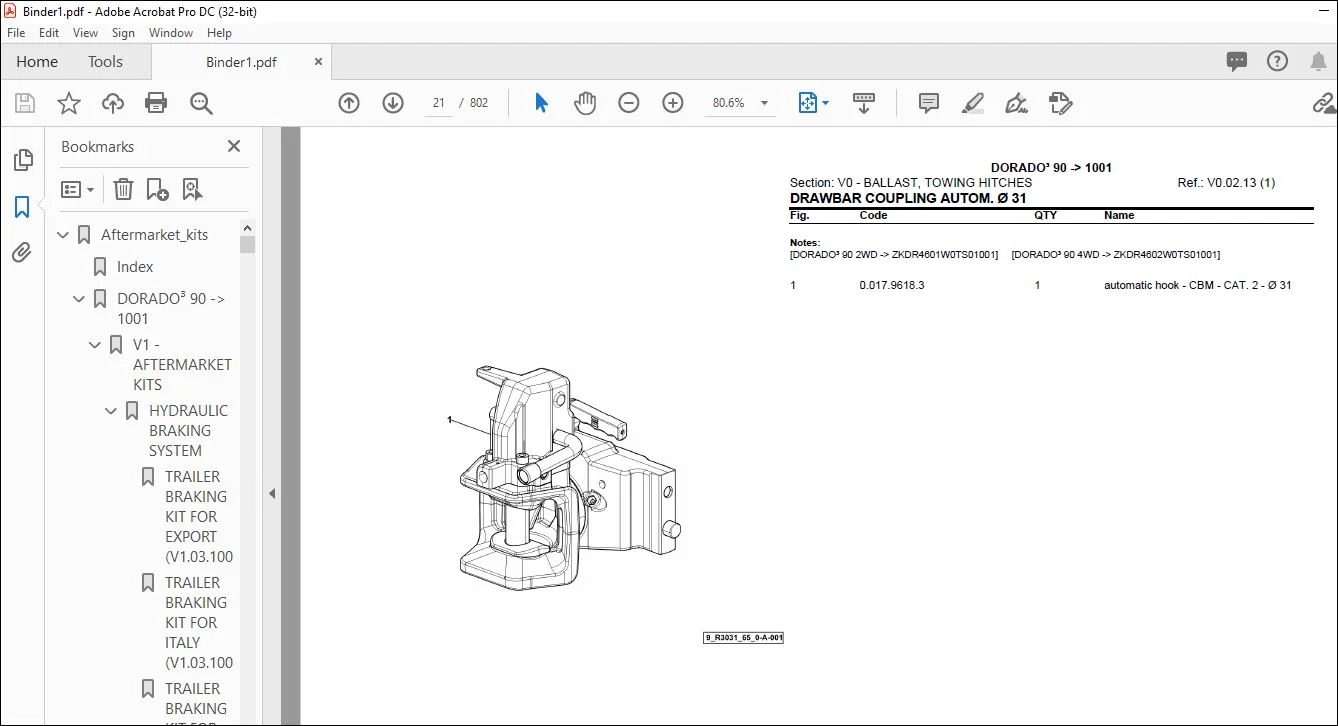Select HYDRAULIC BRAKING SYSTEM bookmark
Image resolution: width=1338 pixels, height=726 pixels.
point(189,431)
